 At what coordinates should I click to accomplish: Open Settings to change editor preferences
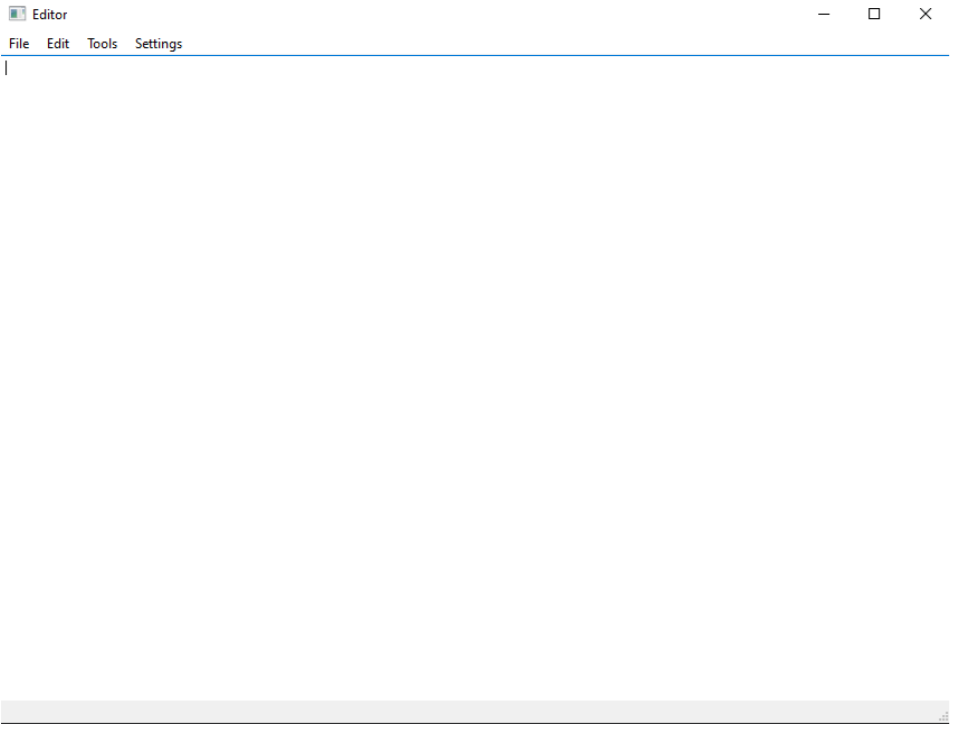tap(158, 43)
